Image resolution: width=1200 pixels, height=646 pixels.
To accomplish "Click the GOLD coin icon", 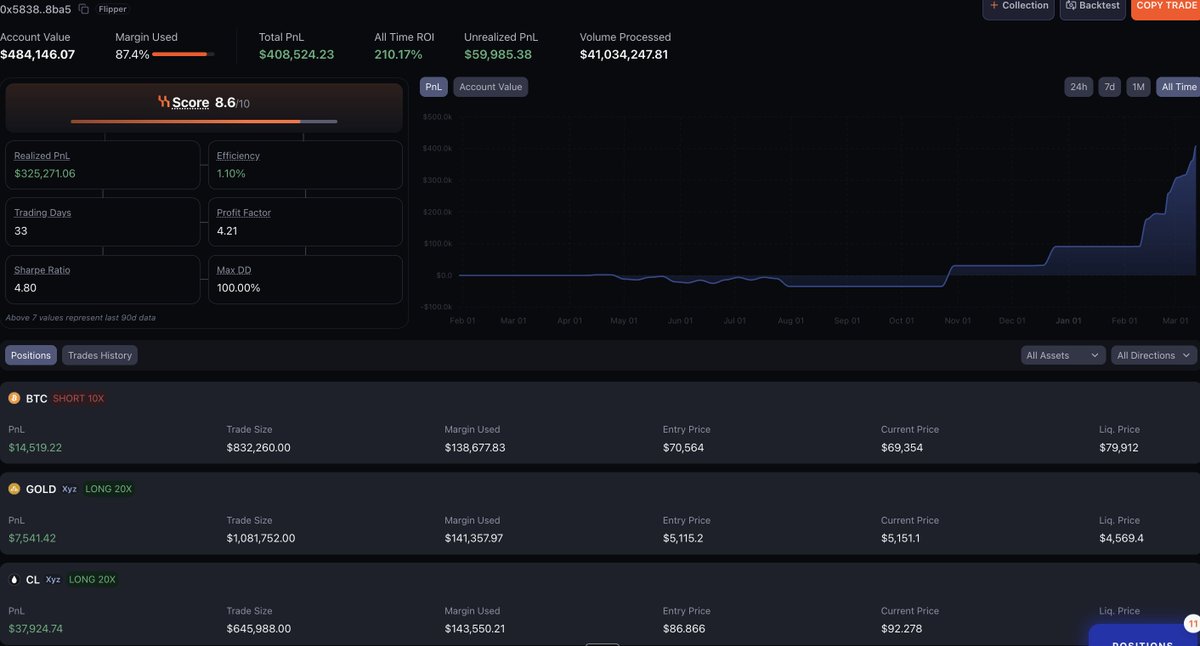I will (13, 488).
